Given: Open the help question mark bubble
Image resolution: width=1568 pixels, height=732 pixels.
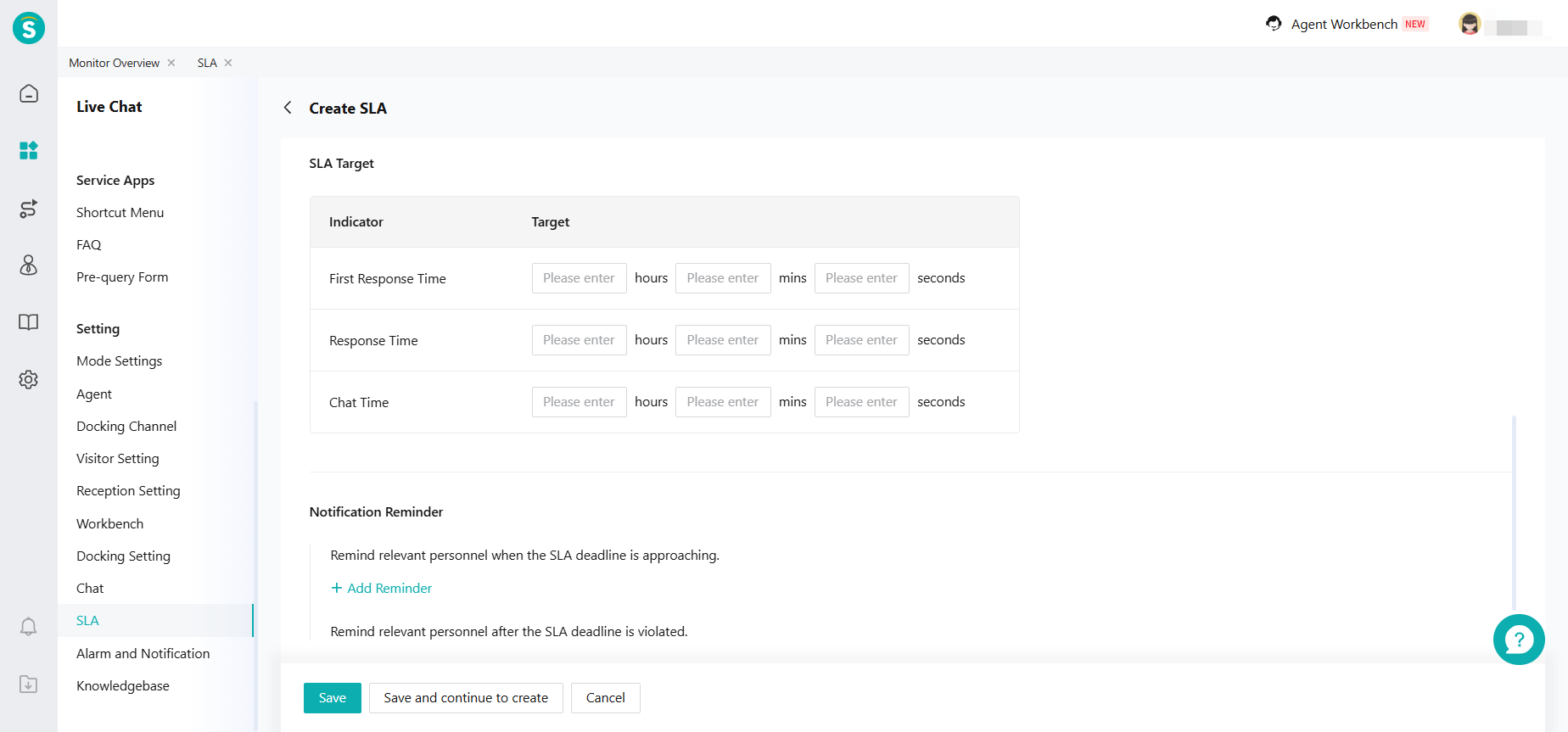Looking at the screenshot, I should click(x=1518, y=640).
